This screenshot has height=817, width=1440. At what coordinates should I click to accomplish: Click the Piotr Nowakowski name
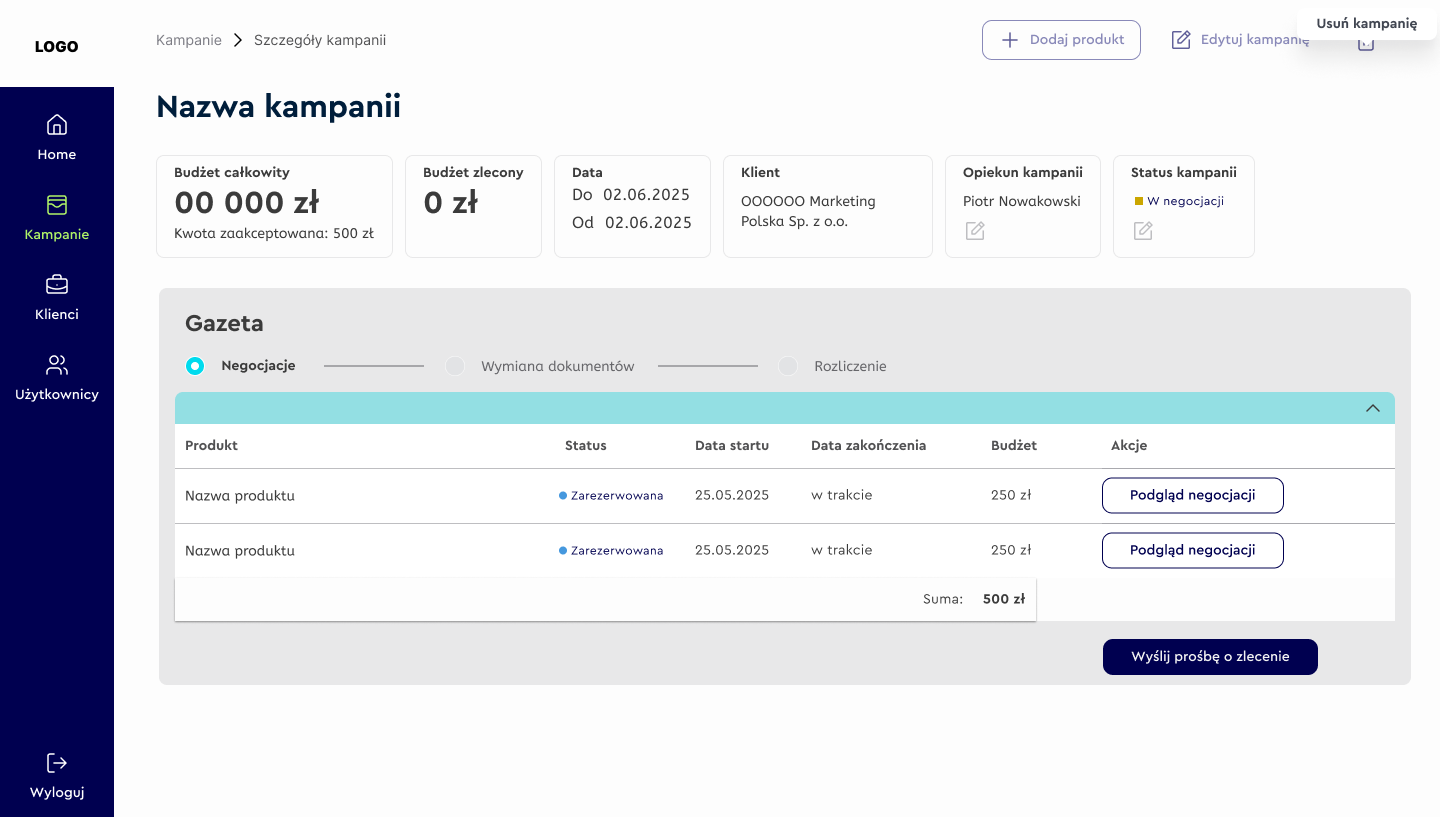pos(1022,201)
